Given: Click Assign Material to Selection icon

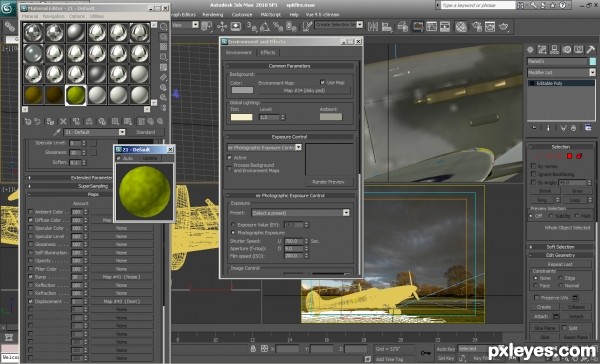Looking at the screenshot, I should pos(50,122).
